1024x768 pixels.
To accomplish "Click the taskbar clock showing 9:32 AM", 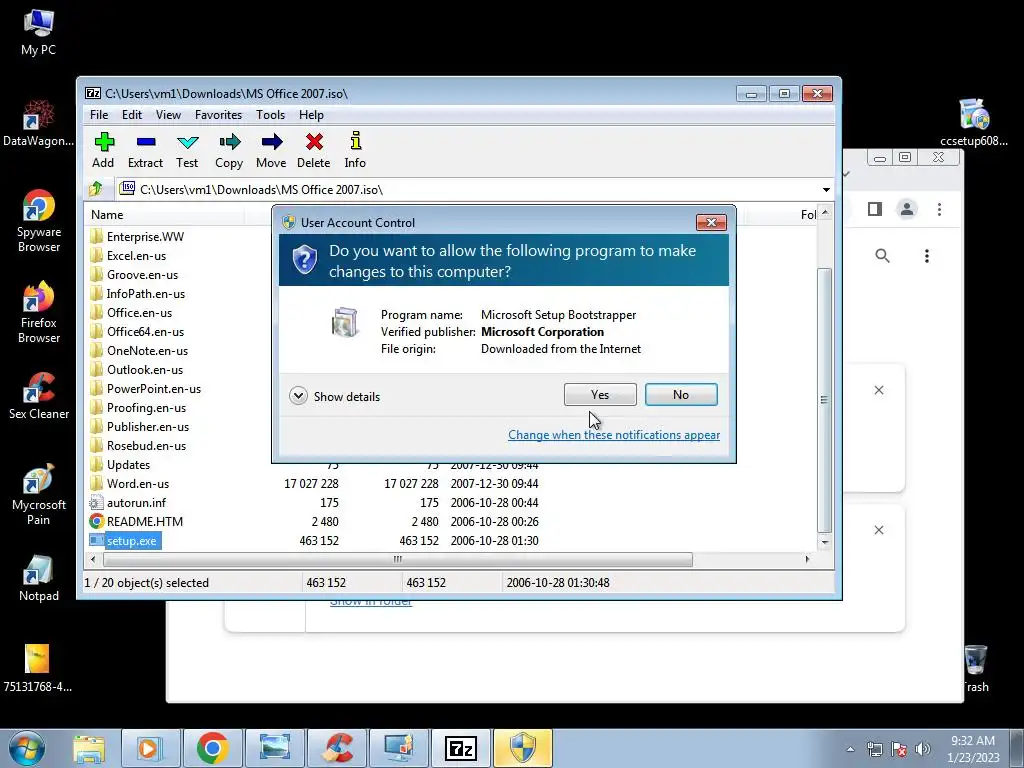I will (x=973, y=749).
